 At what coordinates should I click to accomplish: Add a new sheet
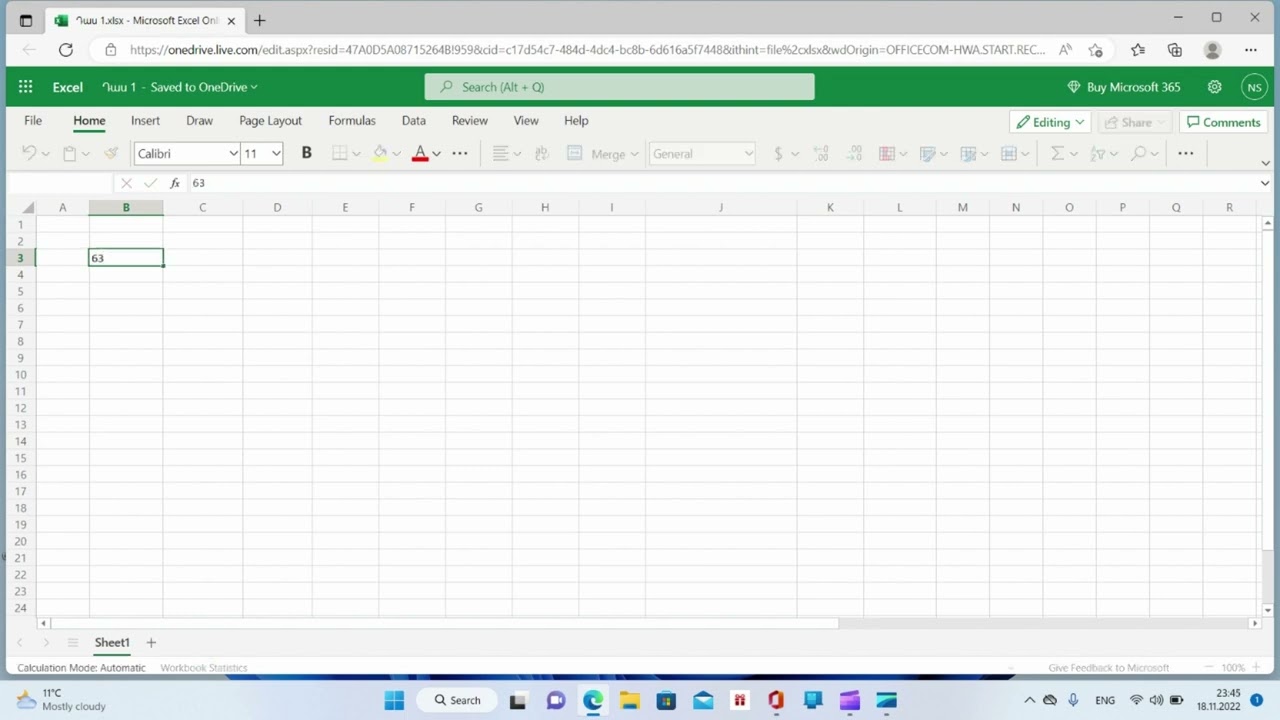point(151,642)
